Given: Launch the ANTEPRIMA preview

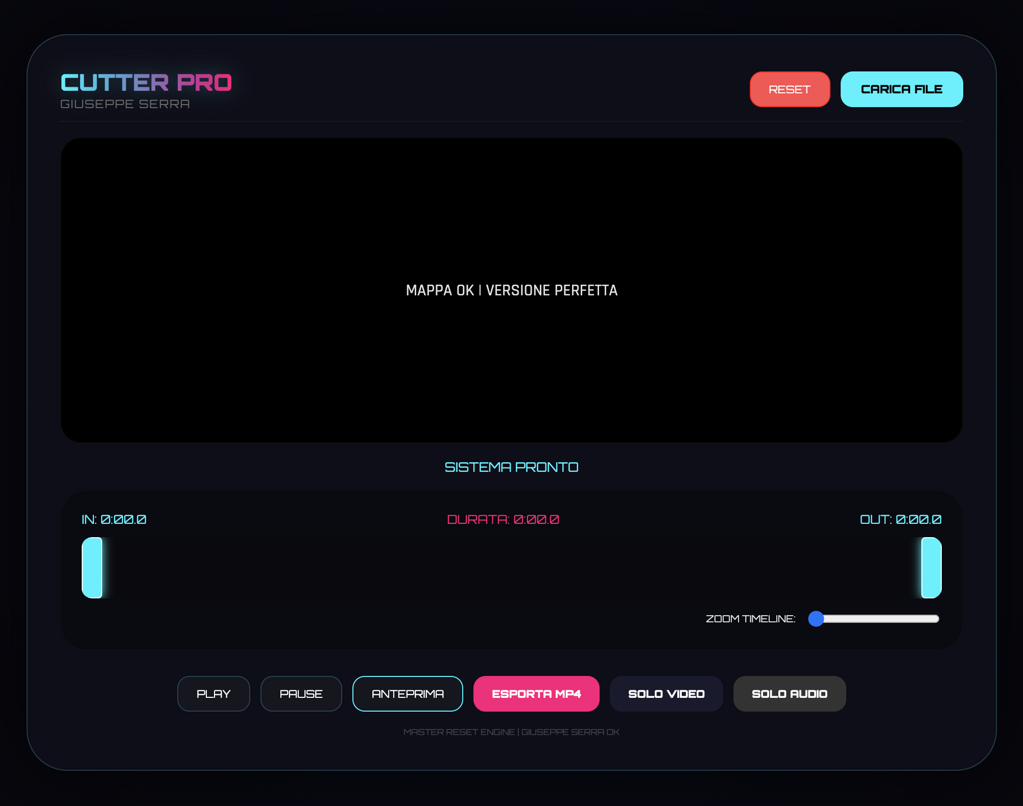Looking at the screenshot, I should coord(408,694).
